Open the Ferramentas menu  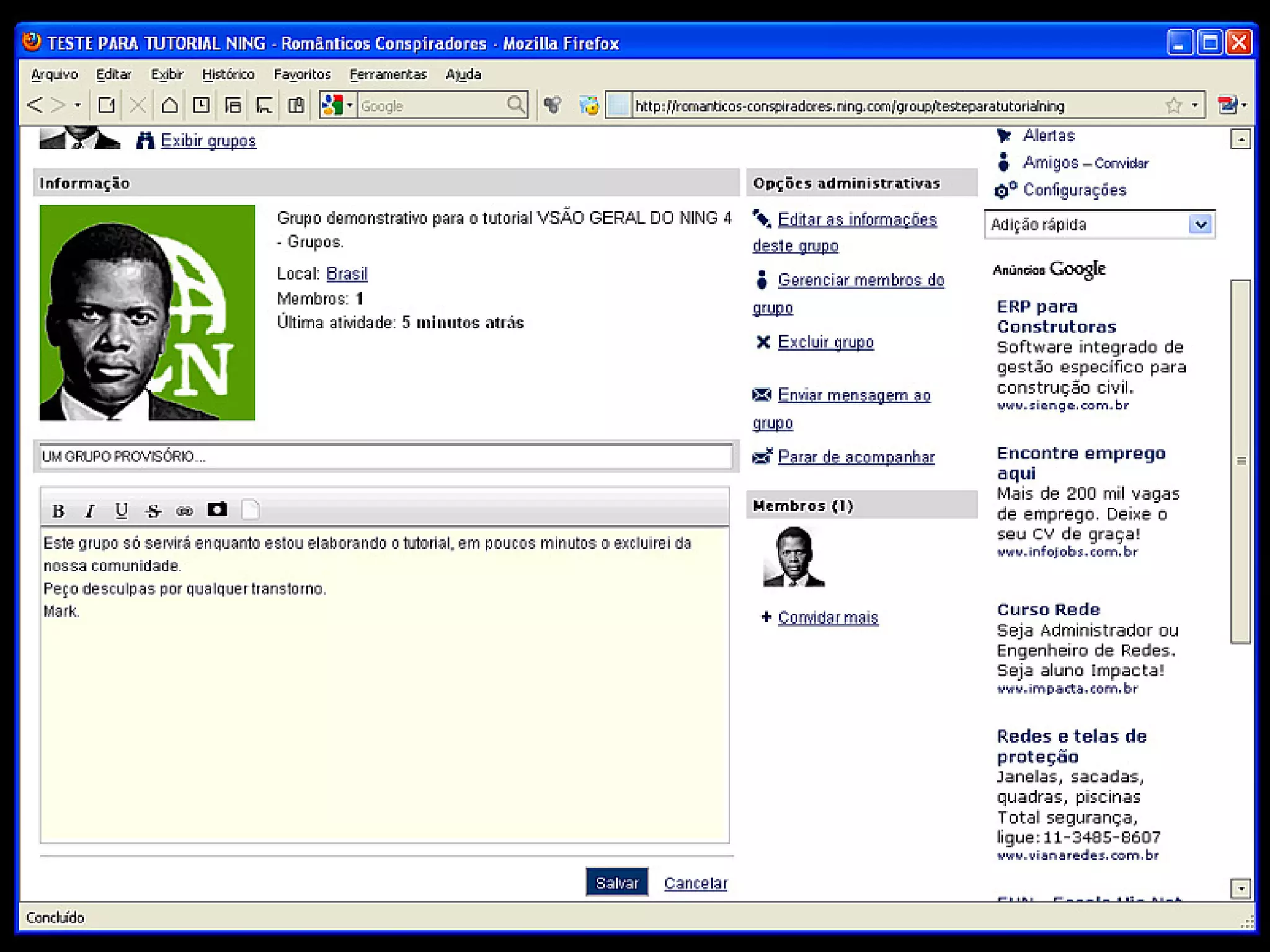pos(388,74)
